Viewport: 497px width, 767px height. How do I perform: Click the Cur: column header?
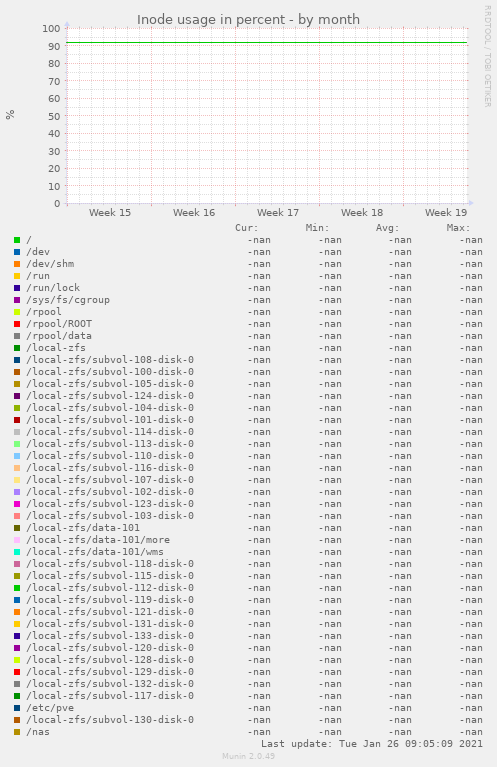tap(247, 228)
